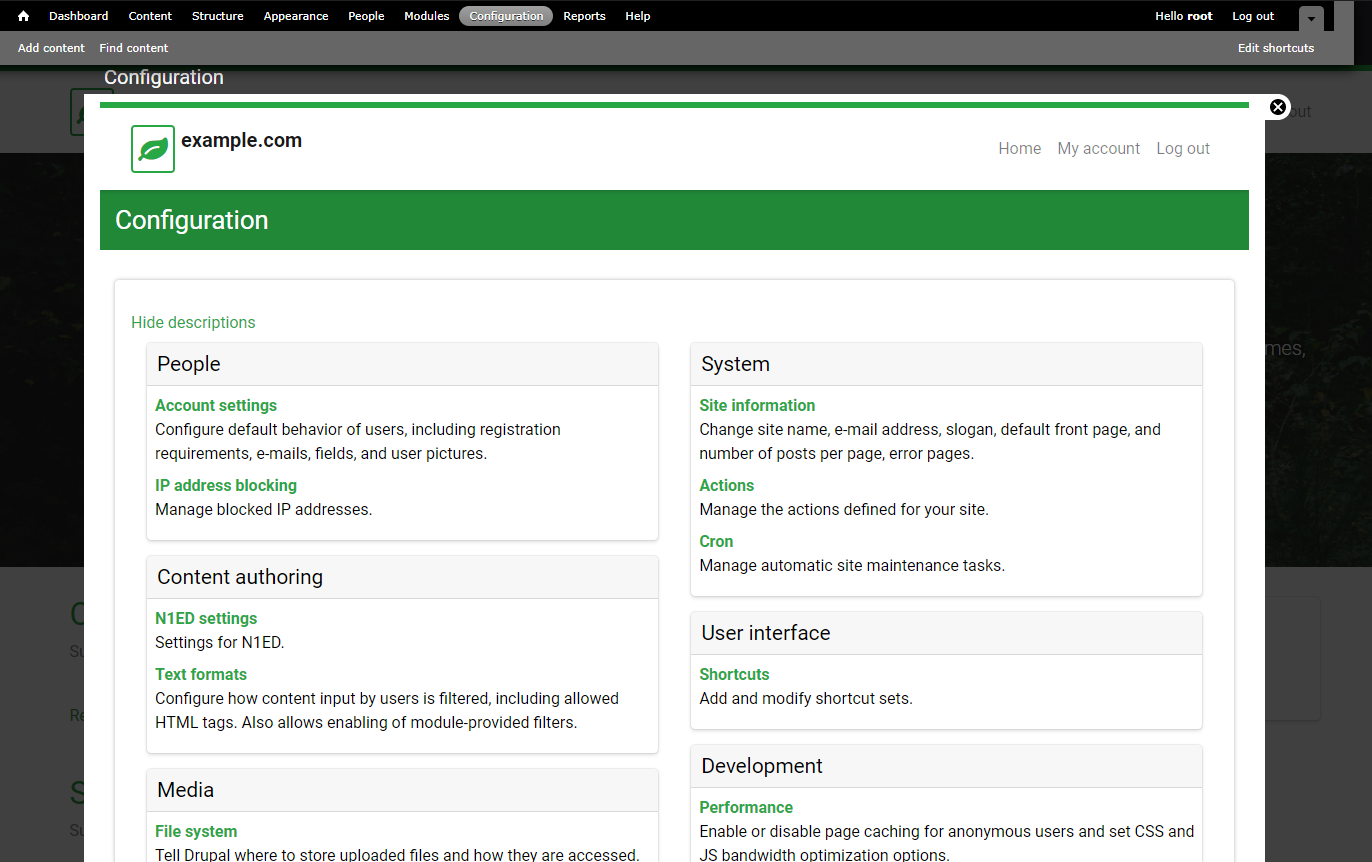
Task: Click the example.com site name
Action: (x=242, y=141)
